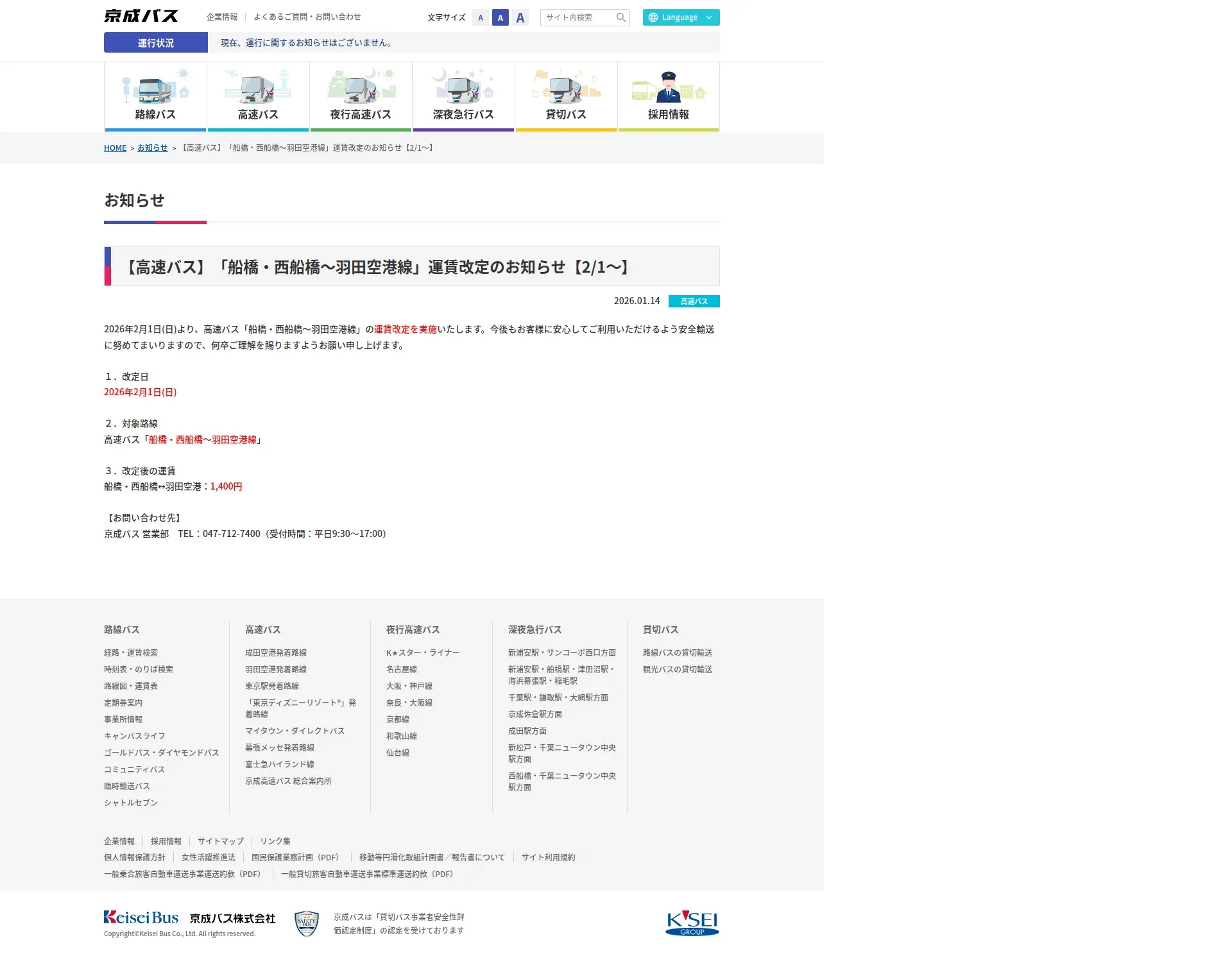Open 企業情報 in top header menu
The height and width of the screenshot is (956, 1232).
pos(222,17)
